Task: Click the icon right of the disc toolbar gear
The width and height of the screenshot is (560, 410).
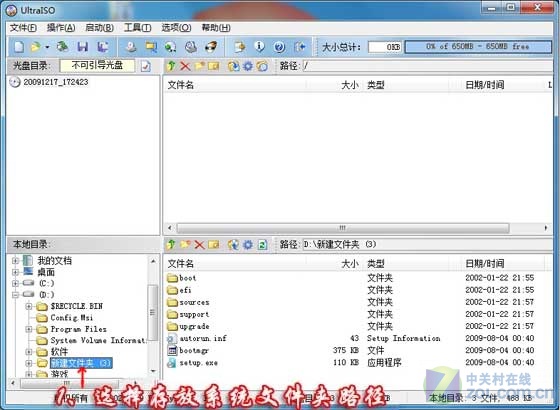Action: [x=262, y=66]
